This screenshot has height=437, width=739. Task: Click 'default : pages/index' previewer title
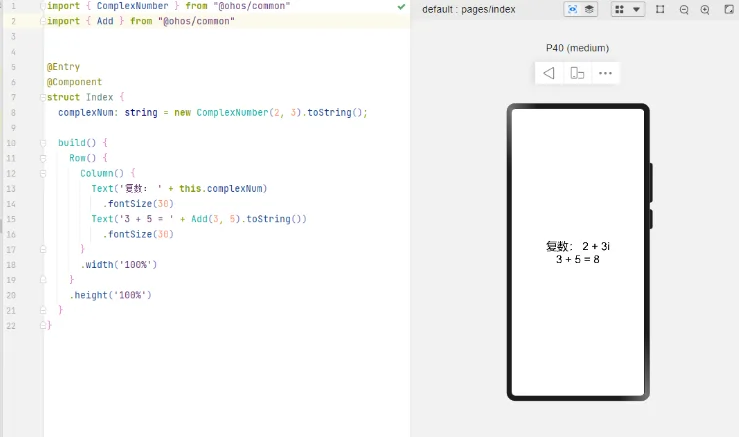pos(468,9)
